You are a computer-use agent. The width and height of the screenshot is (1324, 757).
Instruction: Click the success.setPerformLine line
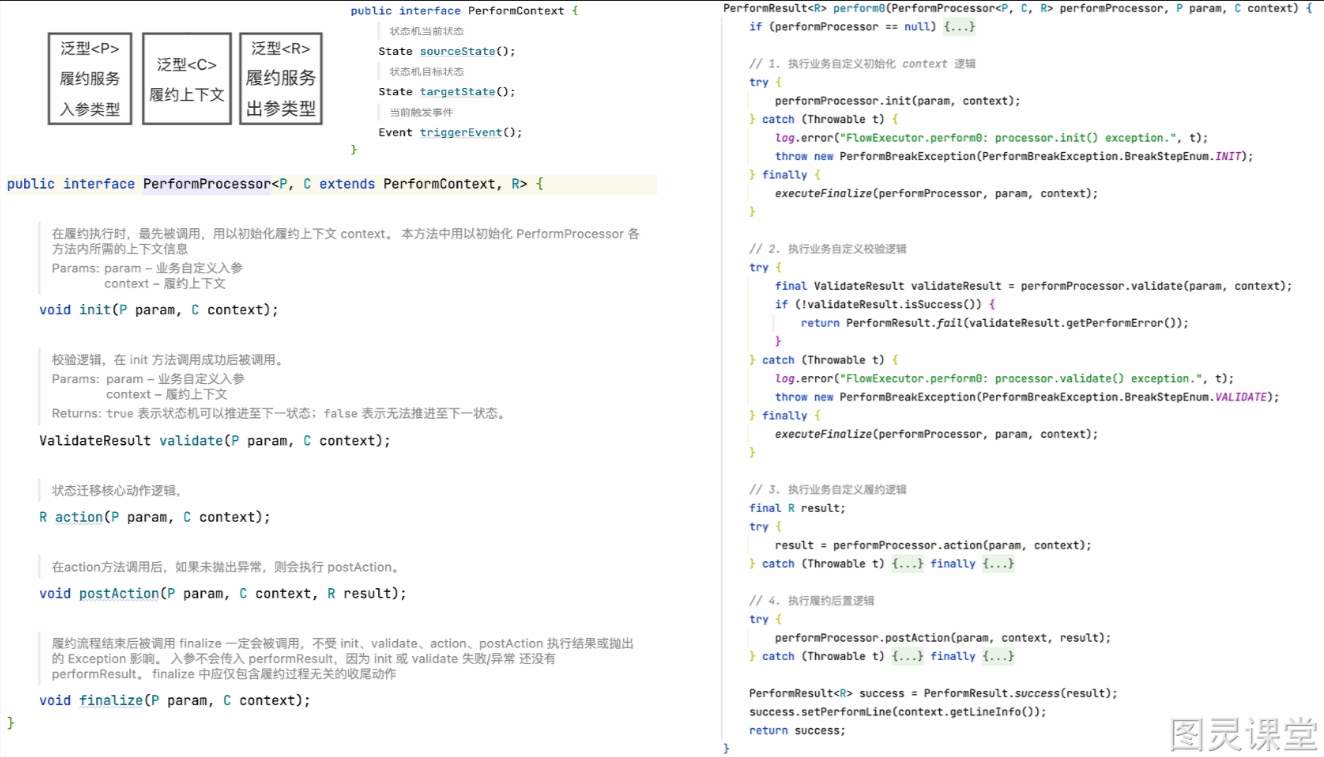click(897, 712)
